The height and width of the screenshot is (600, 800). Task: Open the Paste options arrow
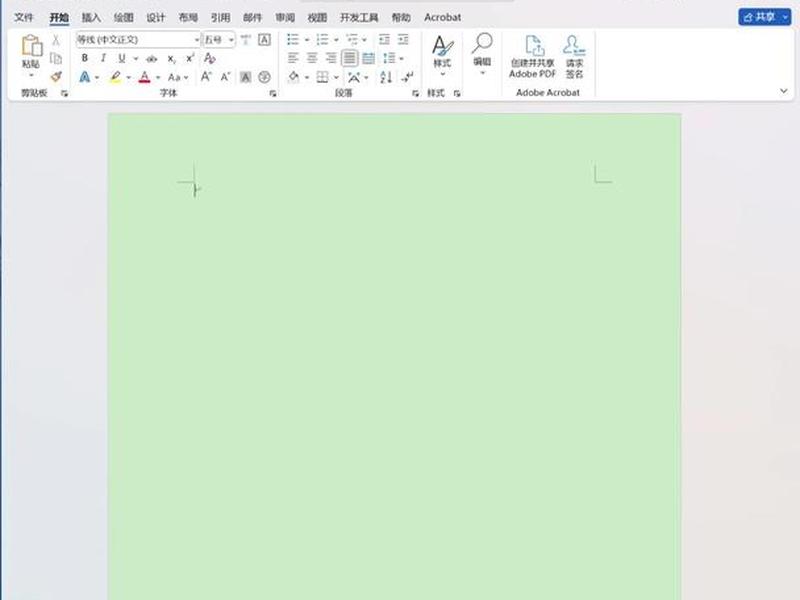[x=32, y=76]
